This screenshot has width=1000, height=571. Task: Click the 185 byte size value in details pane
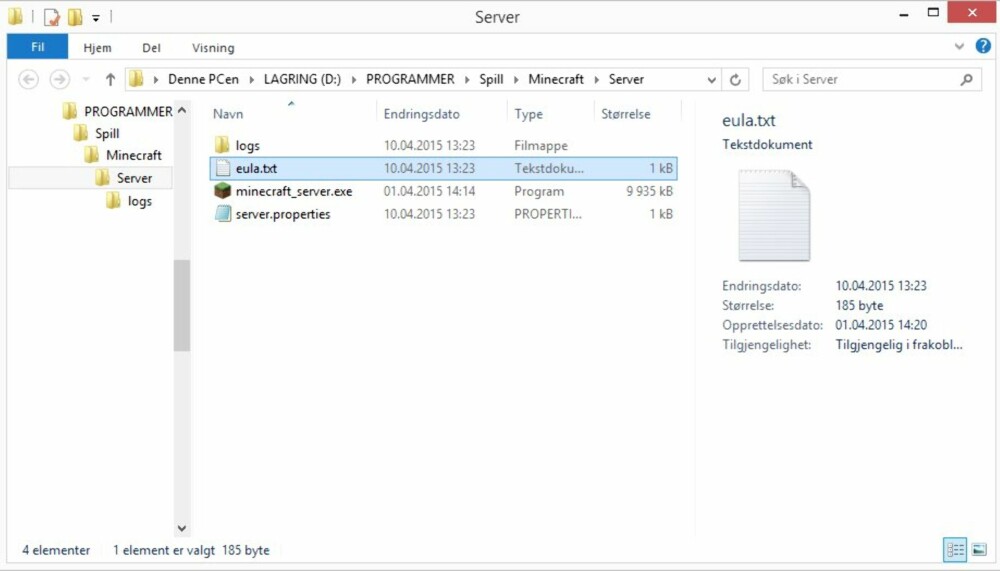tap(859, 306)
